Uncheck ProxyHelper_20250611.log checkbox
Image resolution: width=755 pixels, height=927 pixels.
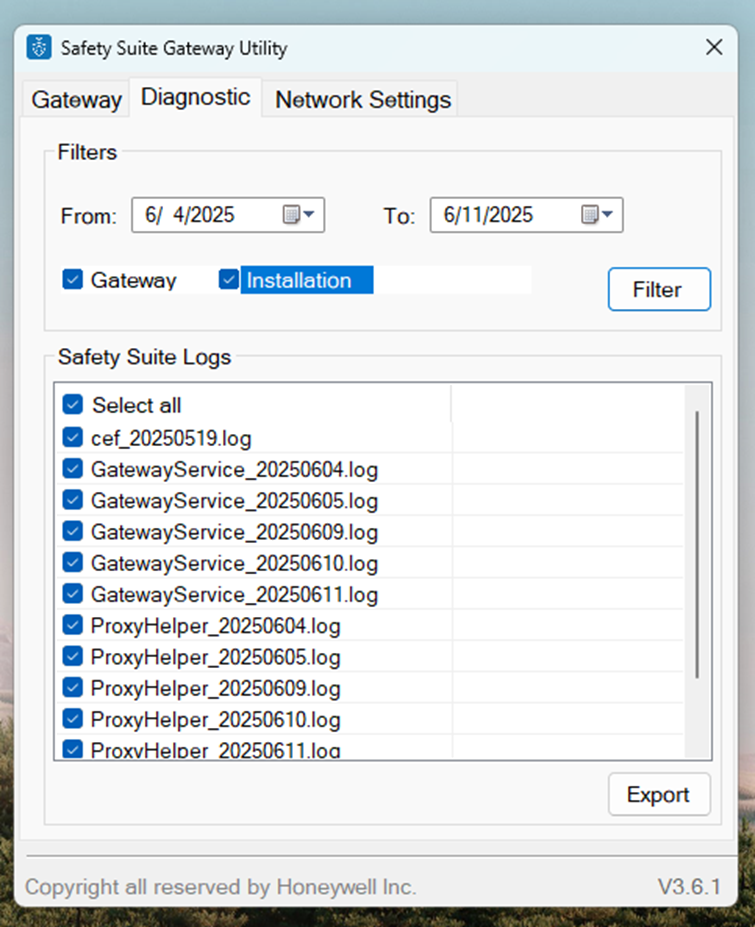click(73, 750)
